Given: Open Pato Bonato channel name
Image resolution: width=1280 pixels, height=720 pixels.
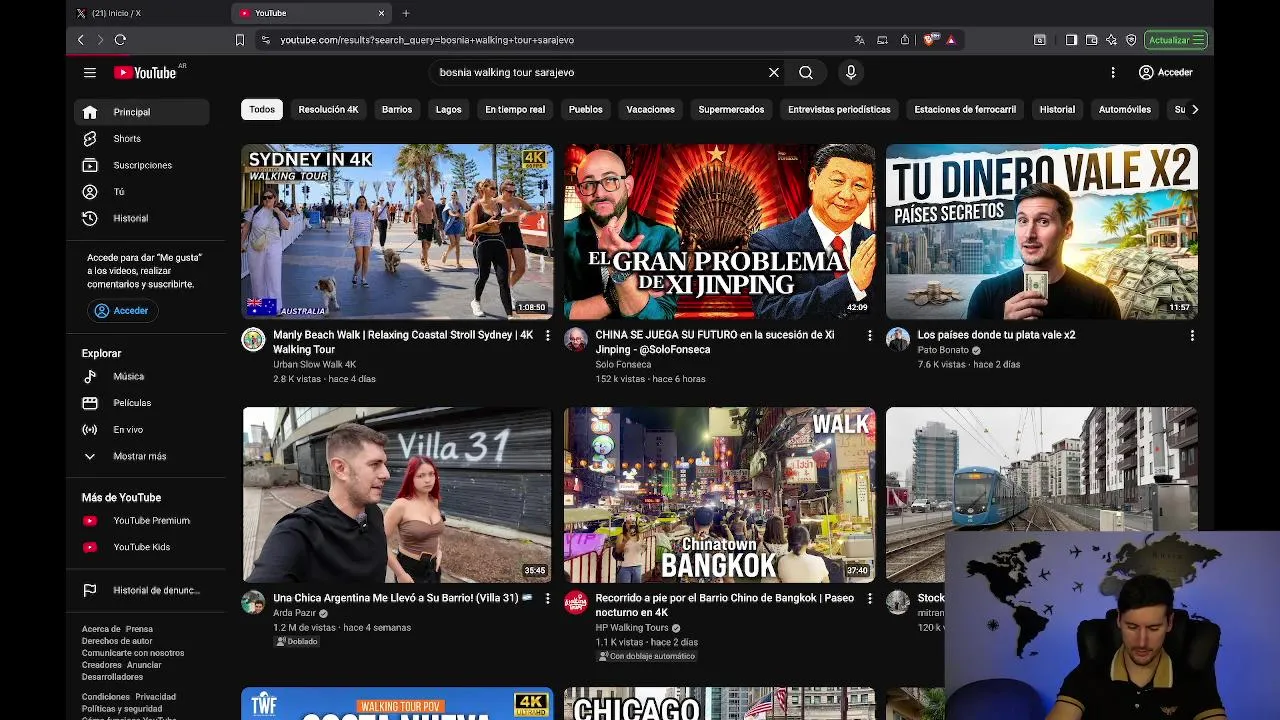Looking at the screenshot, I should click(x=943, y=350).
